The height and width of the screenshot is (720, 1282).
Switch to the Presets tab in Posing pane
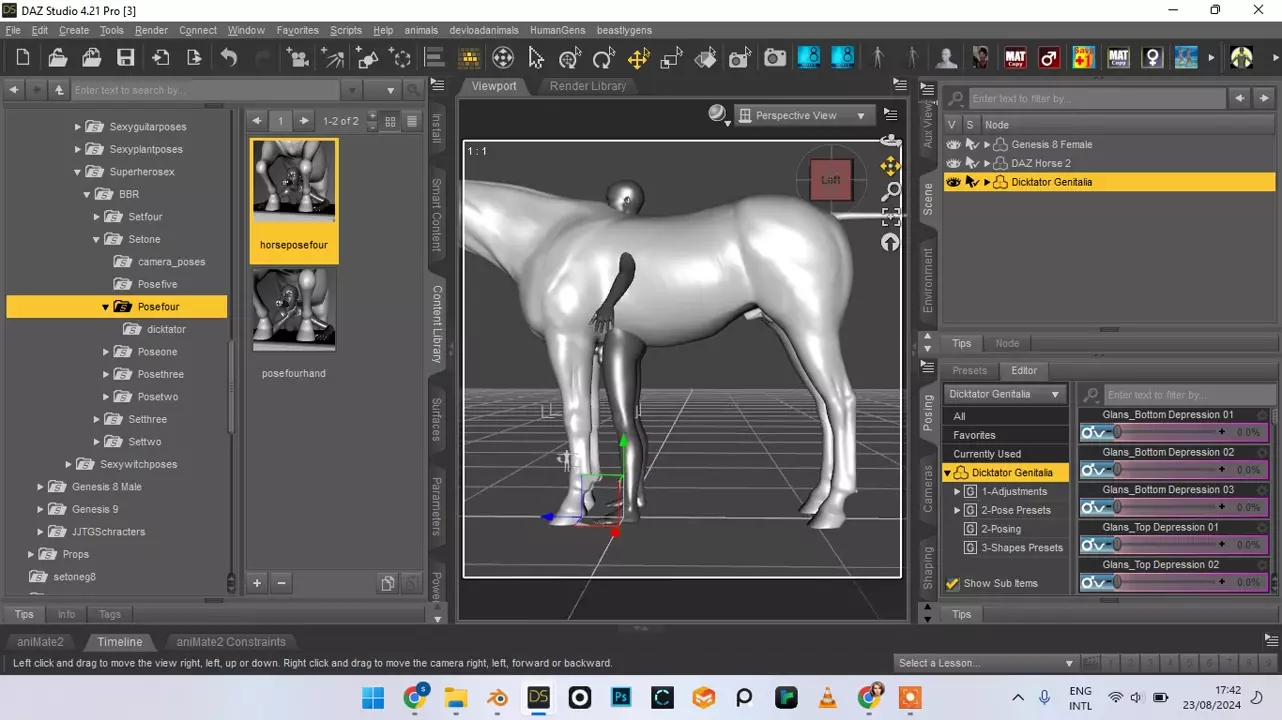(x=969, y=371)
